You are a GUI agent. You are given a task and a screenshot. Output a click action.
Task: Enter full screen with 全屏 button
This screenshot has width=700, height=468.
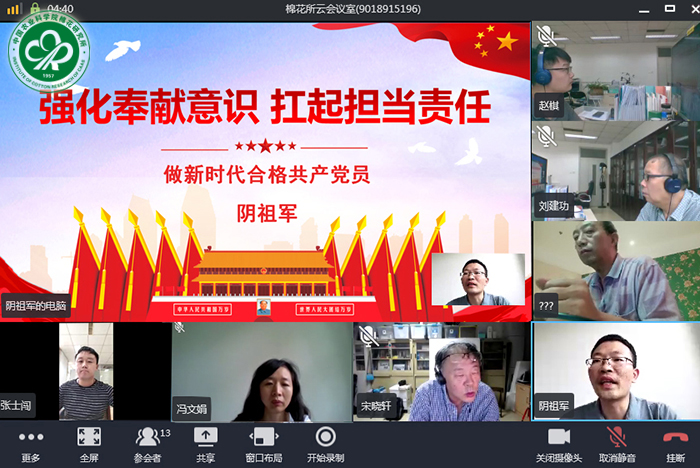[89, 443]
